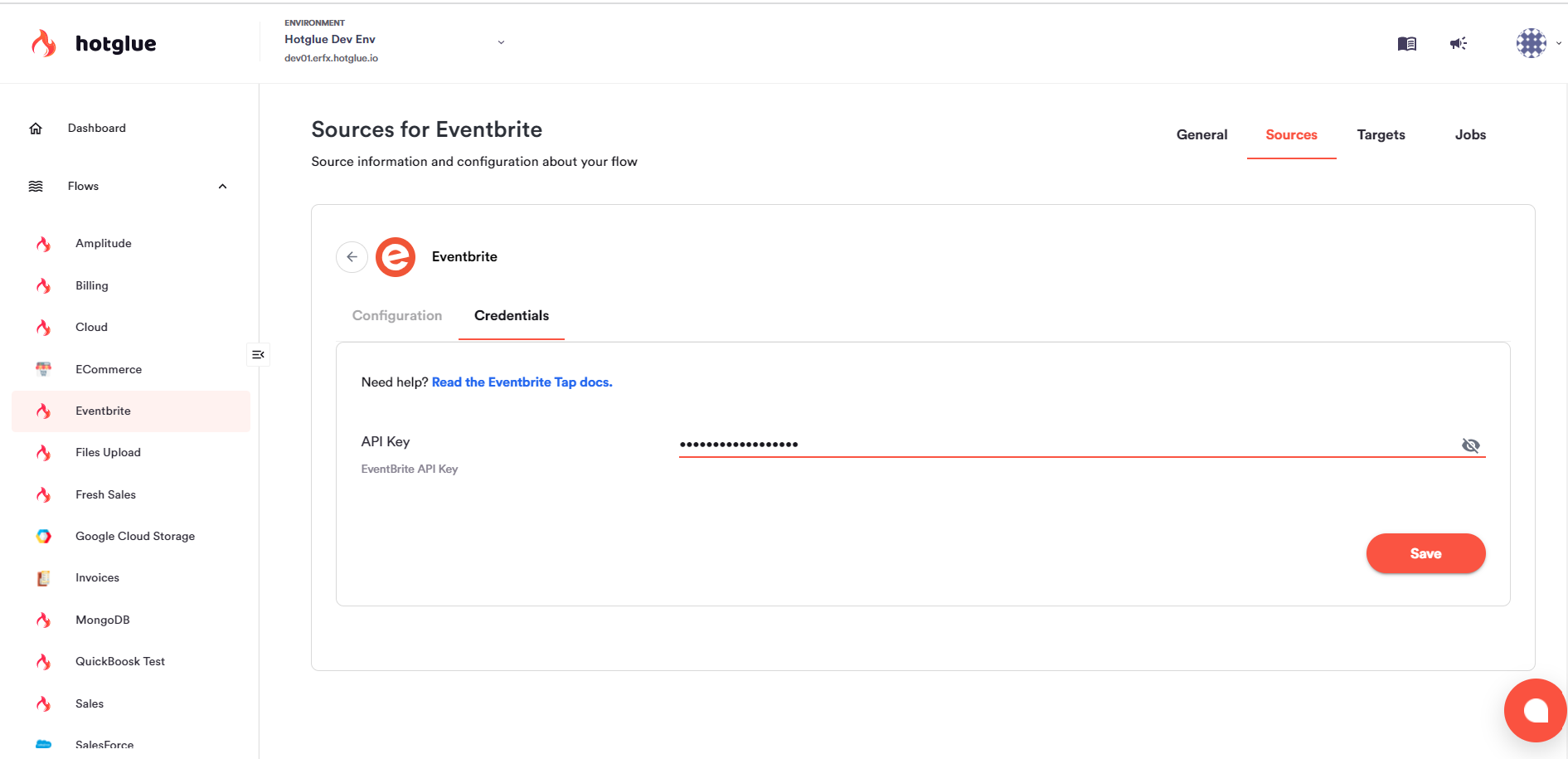Click the SalesForce cloud icon
The image size is (1568, 759).
44,744
